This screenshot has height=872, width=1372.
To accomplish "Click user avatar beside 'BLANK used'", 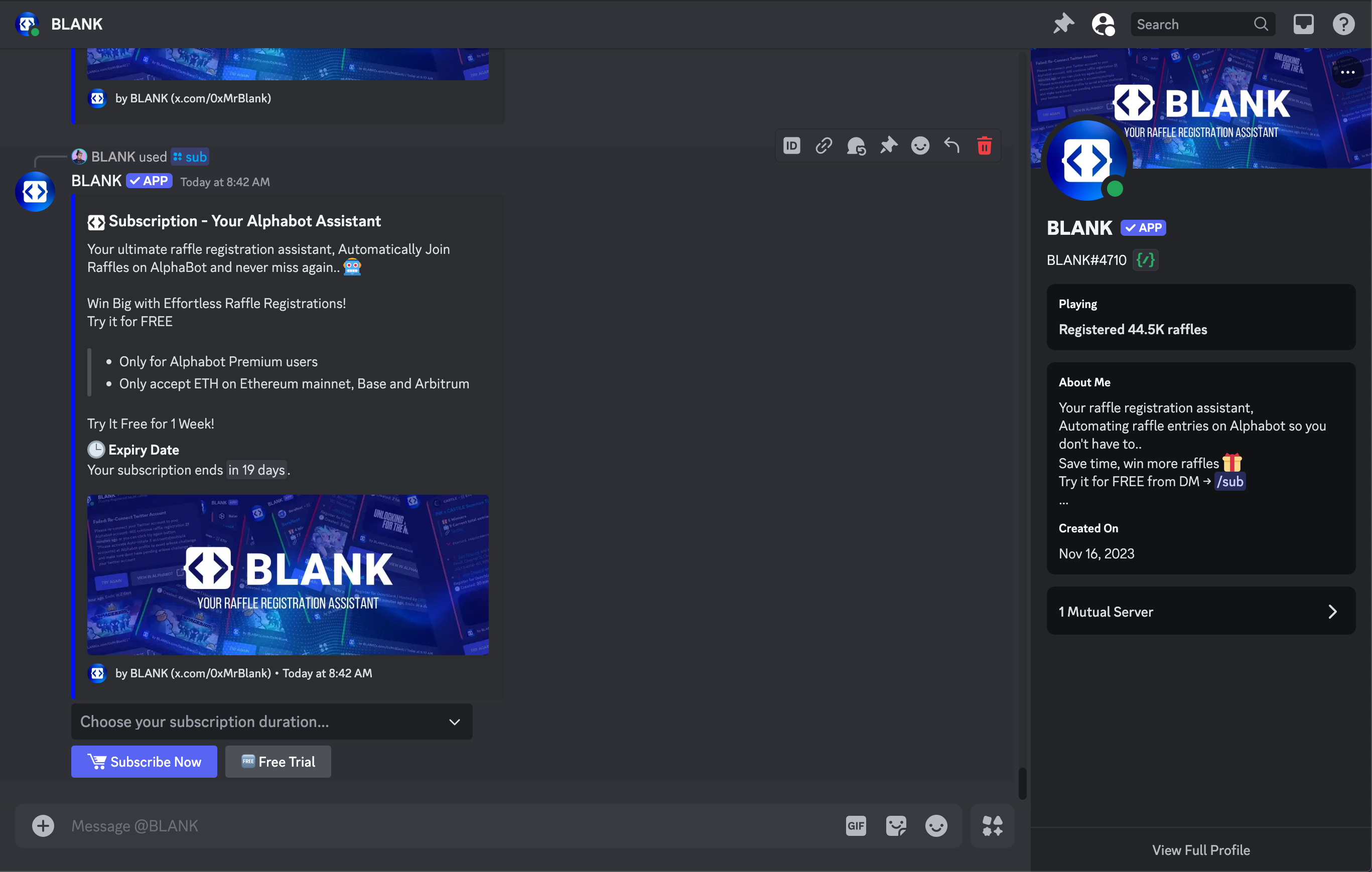I will [79, 157].
